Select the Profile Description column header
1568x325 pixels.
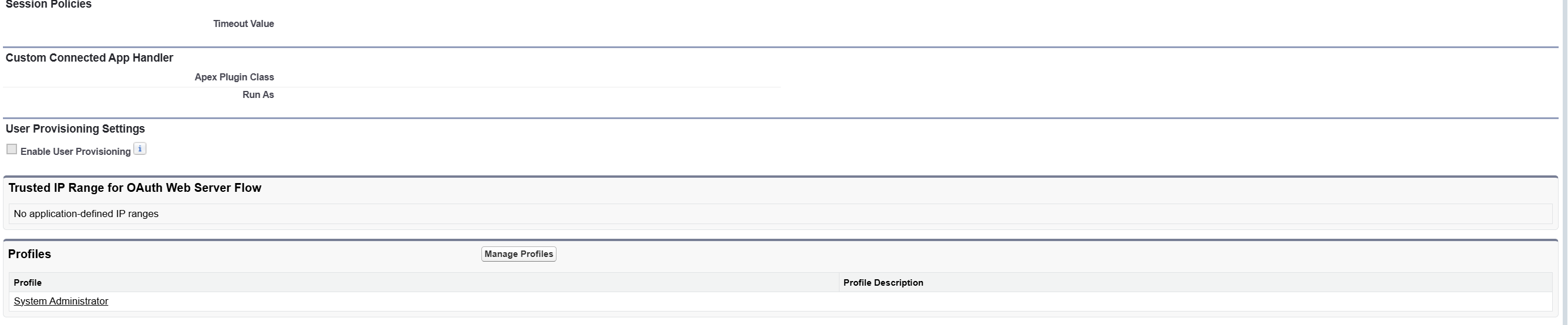coord(884,282)
